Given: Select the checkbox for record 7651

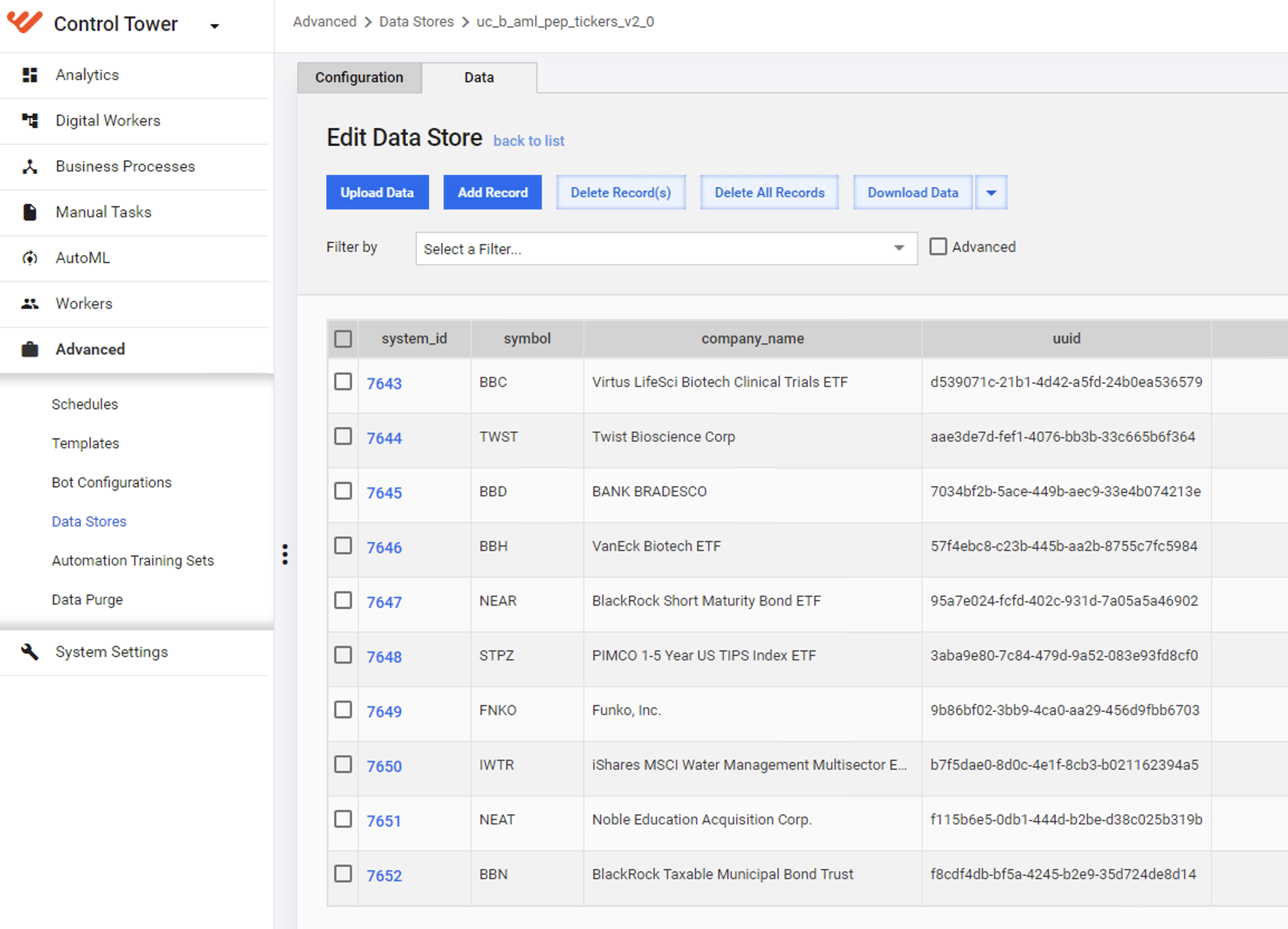Looking at the screenshot, I should click(343, 819).
